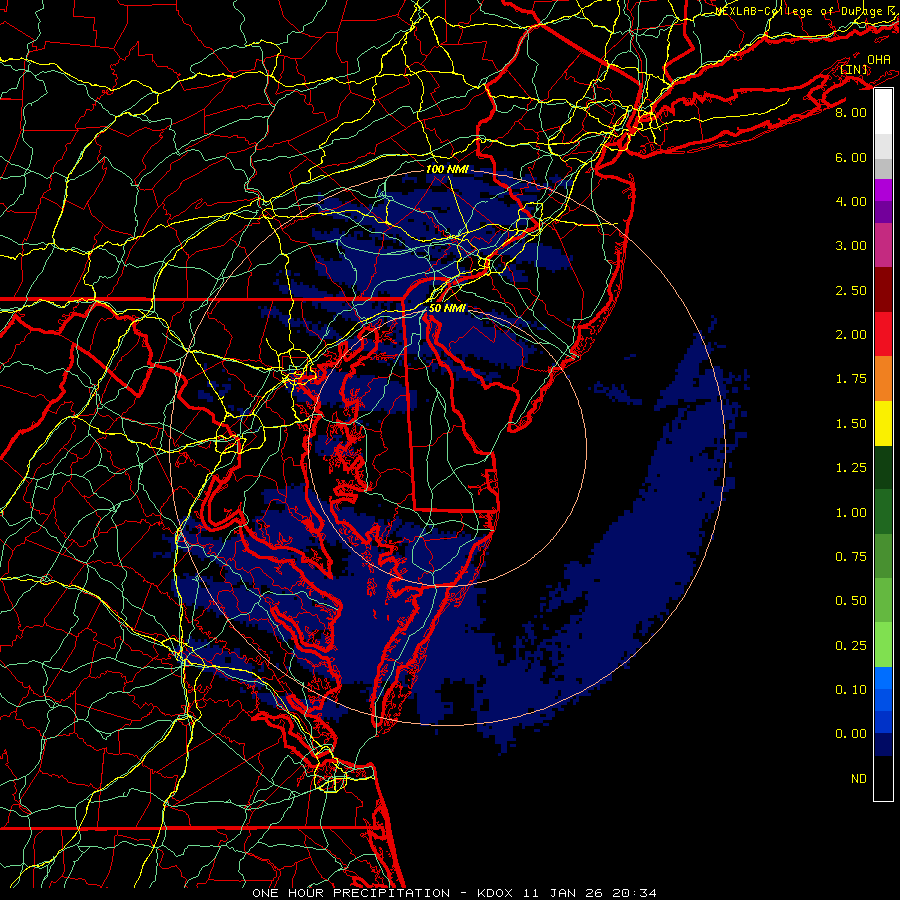Viewport: 900px width, 900px height.
Task: Select the darkest green swatch beside 1.25
Action: (883, 467)
